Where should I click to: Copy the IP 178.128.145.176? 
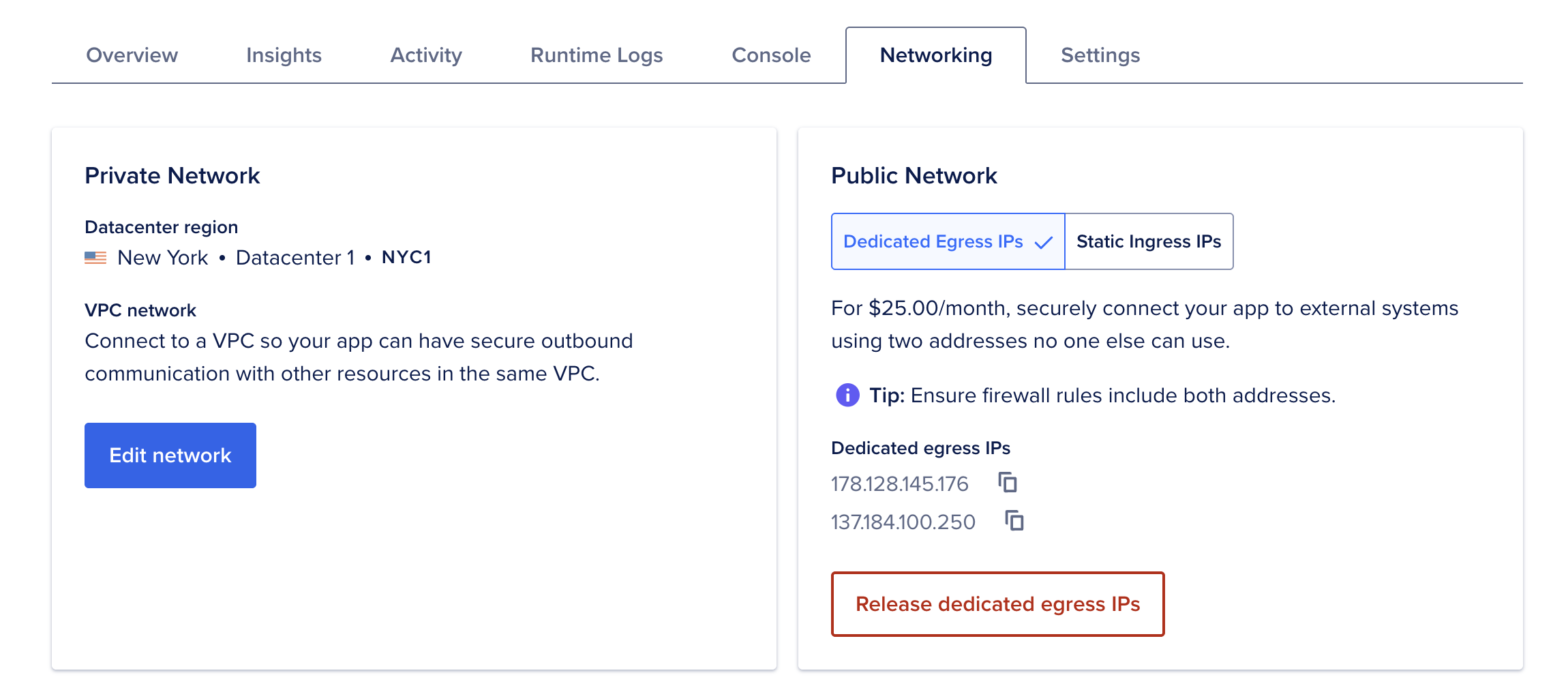pos(1009,483)
